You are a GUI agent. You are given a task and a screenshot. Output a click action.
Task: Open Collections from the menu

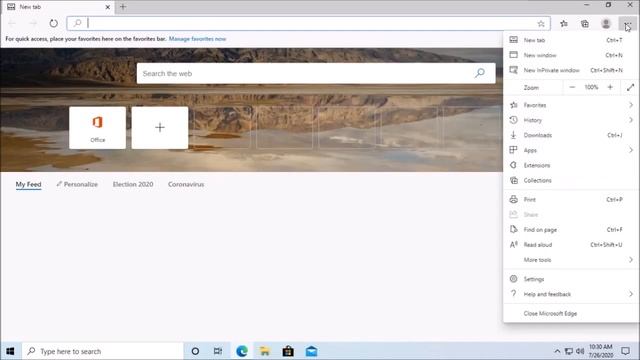click(x=571, y=180)
